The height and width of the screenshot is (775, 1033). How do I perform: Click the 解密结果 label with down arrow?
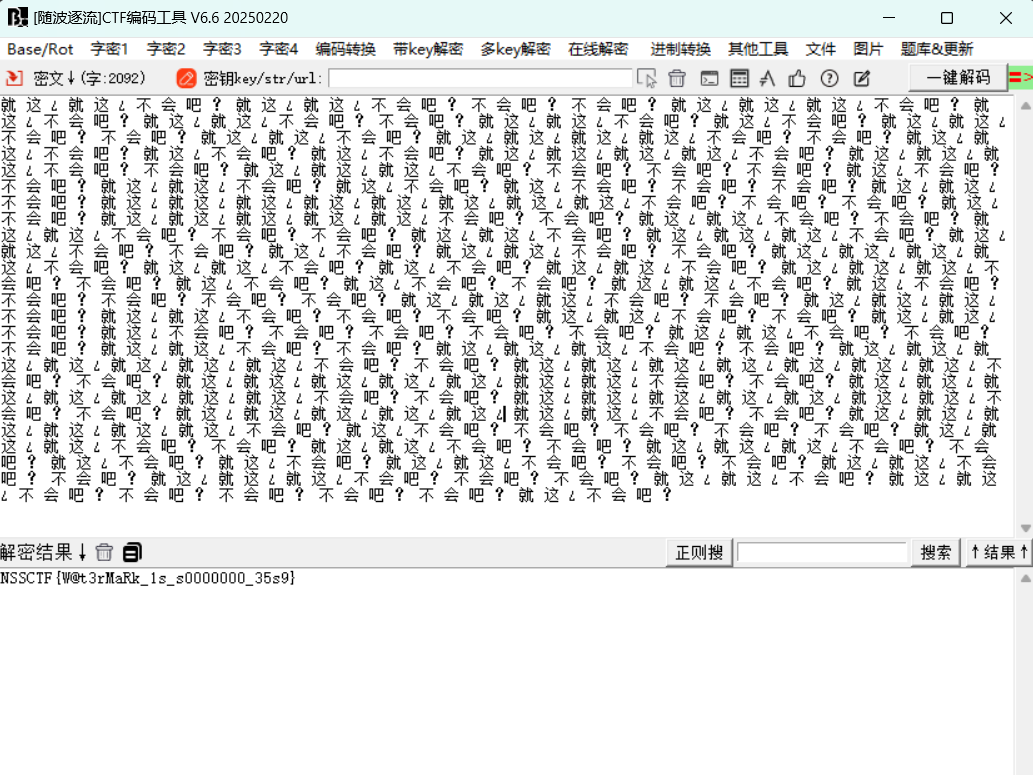click(x=43, y=552)
